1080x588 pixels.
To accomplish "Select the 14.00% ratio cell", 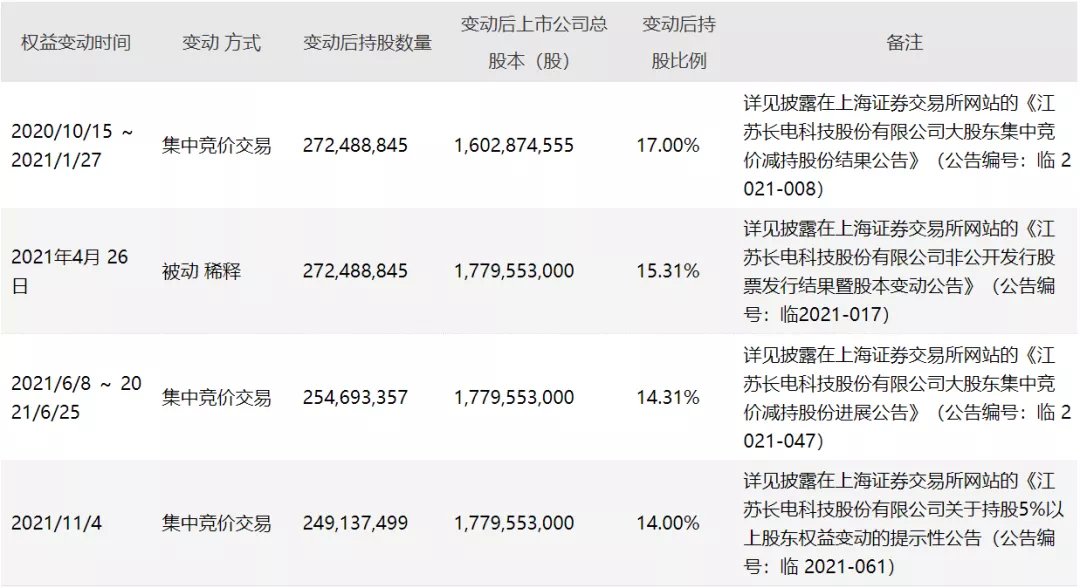I will pyautogui.click(x=667, y=523).
